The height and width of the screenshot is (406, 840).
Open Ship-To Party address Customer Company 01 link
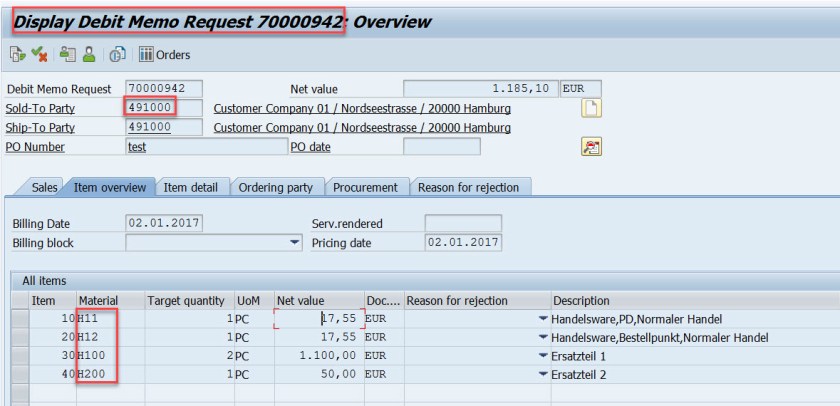click(362, 128)
